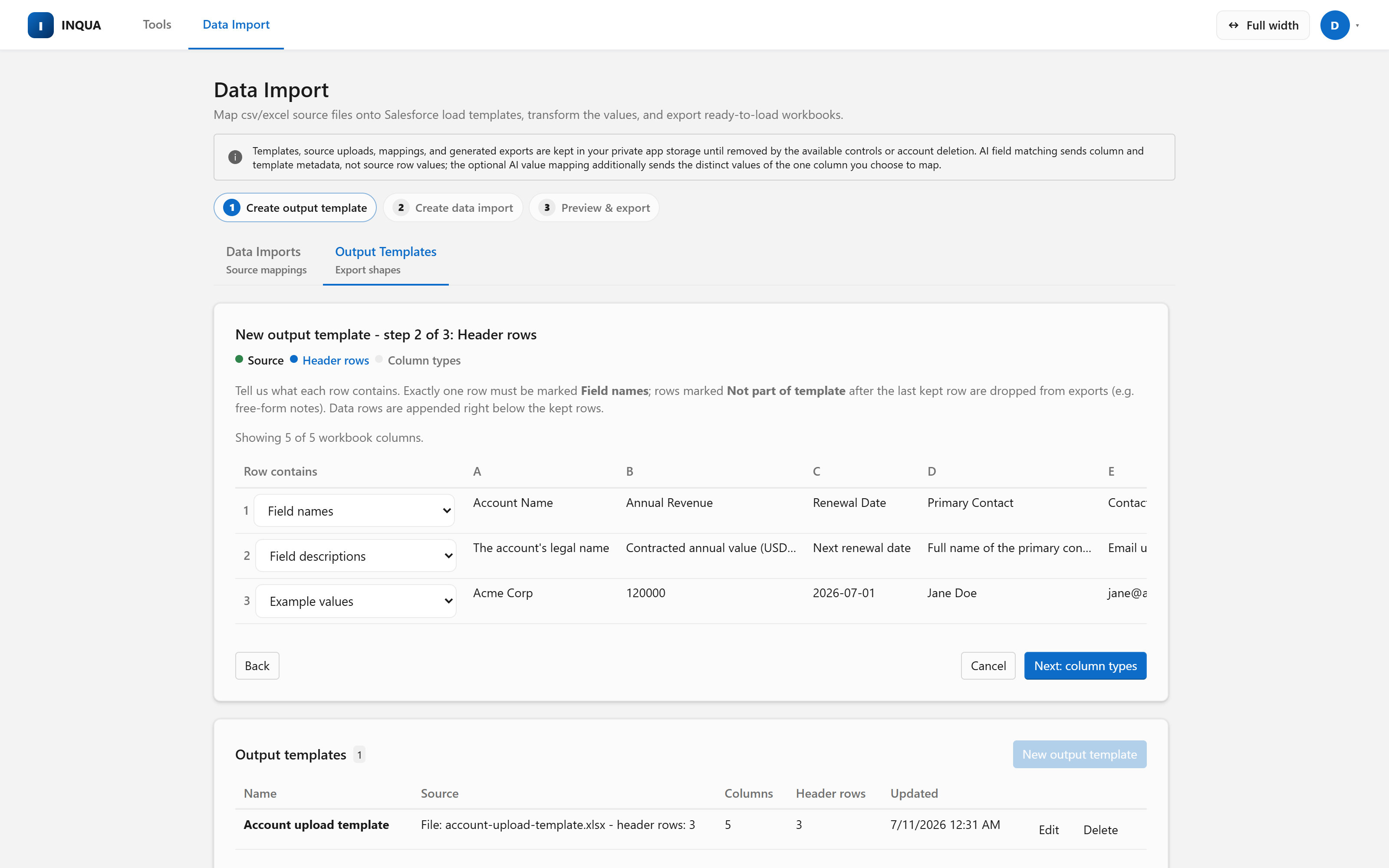Click the Renewal Date cell
Image resolution: width=1389 pixels, height=868 pixels.
click(849, 503)
